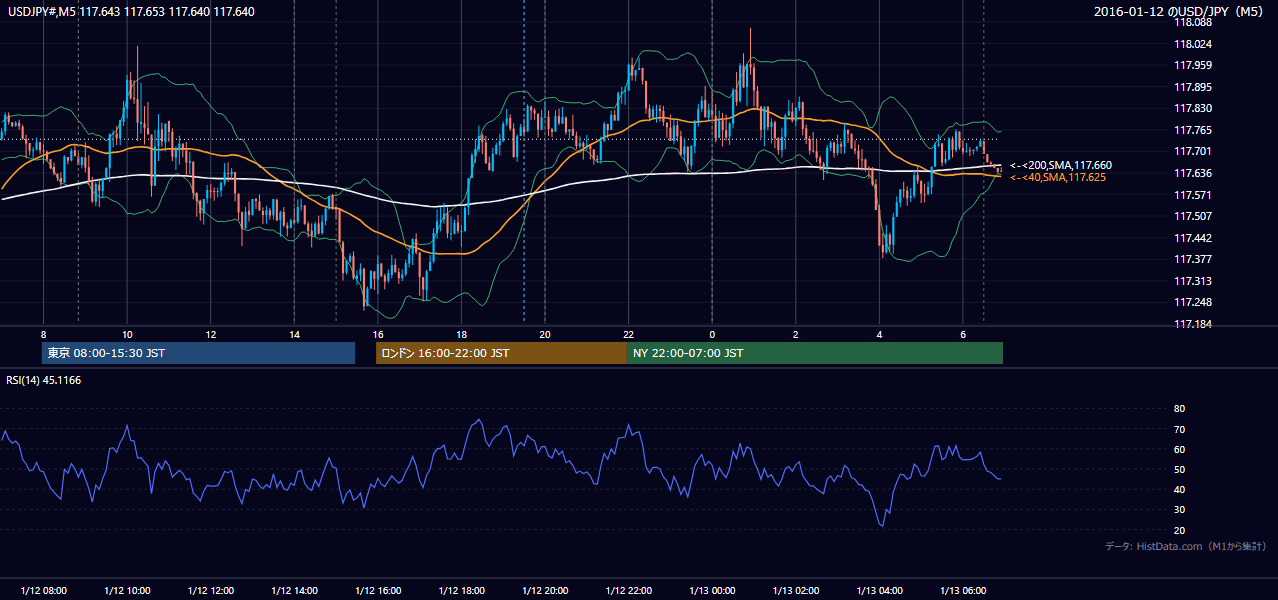Click price axis value 117.442
The image size is (1278, 600).
pos(1192,238)
